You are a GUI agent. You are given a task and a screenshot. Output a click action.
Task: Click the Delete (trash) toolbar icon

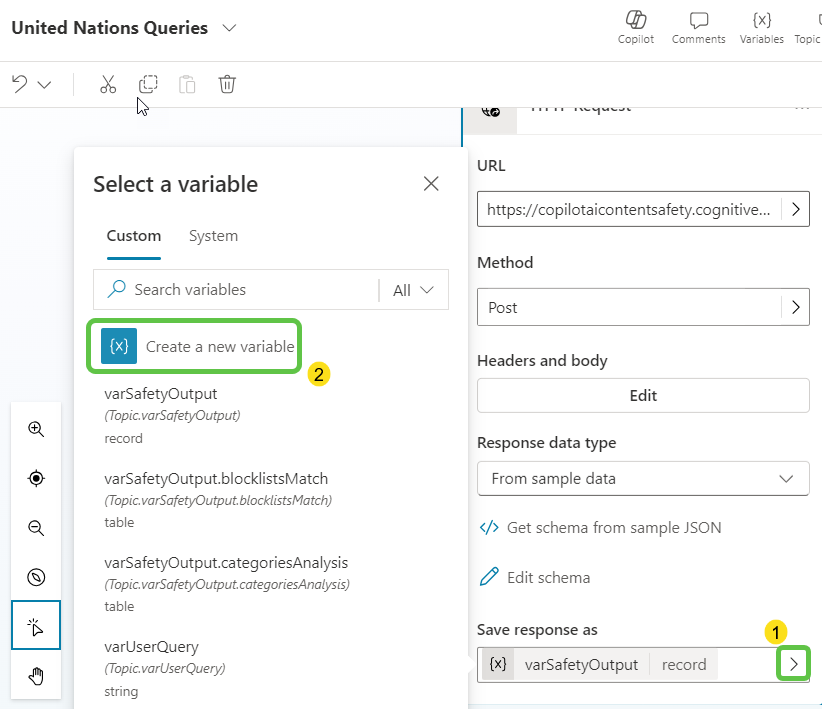[x=227, y=84]
